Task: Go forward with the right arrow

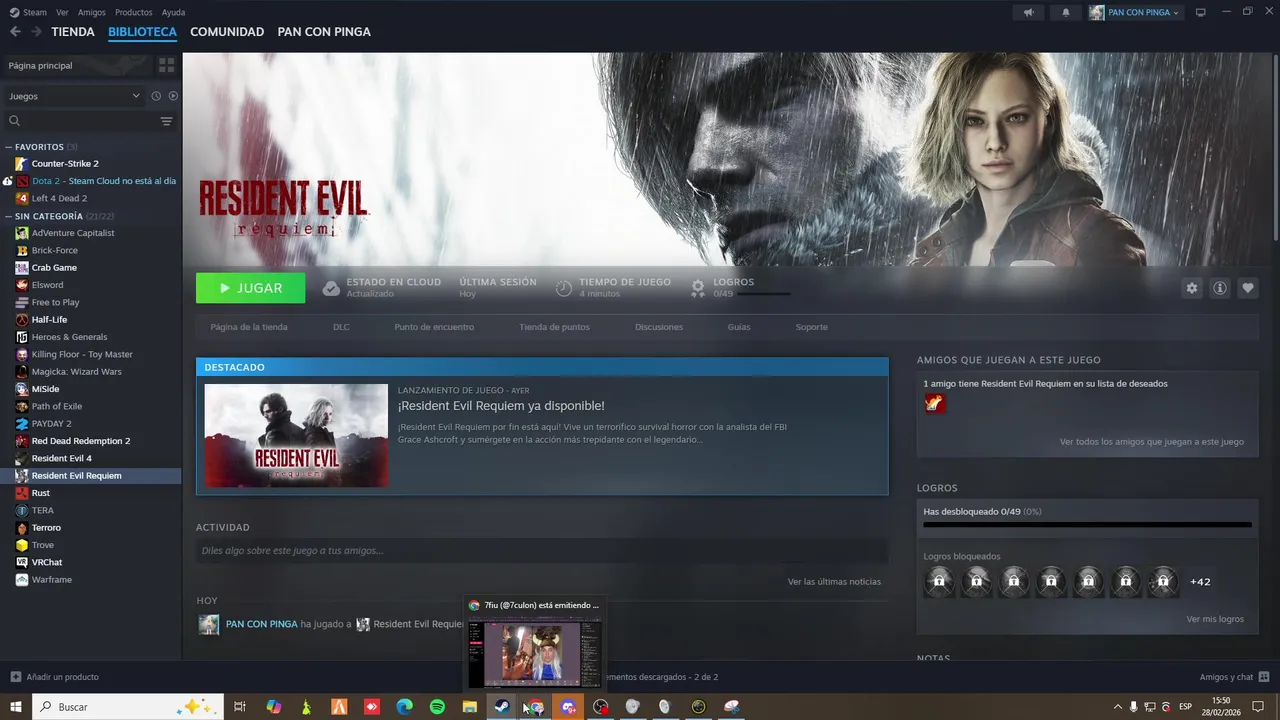Action: [36, 32]
